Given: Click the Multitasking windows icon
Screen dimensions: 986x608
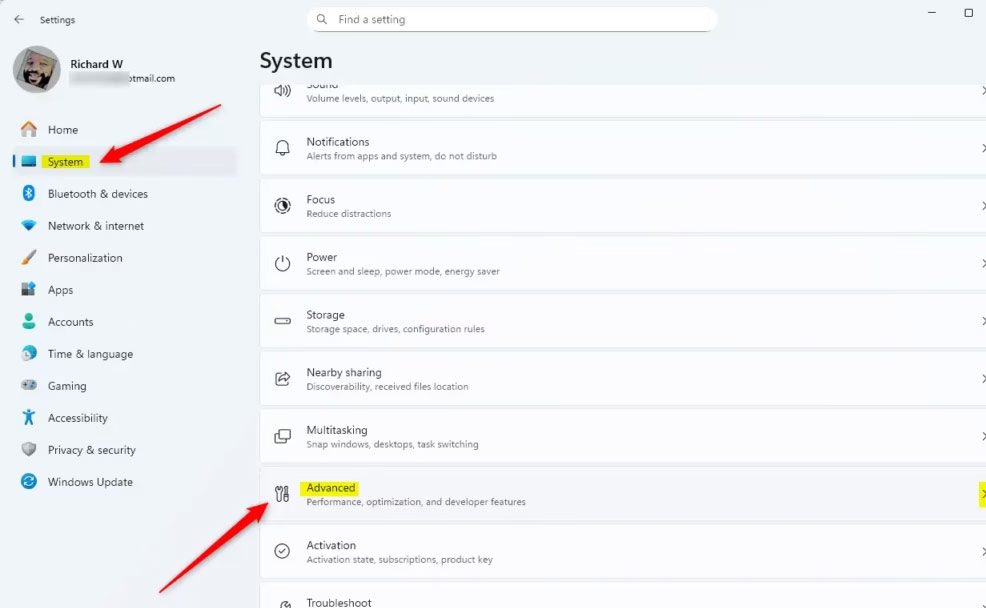Looking at the screenshot, I should click(281, 436).
